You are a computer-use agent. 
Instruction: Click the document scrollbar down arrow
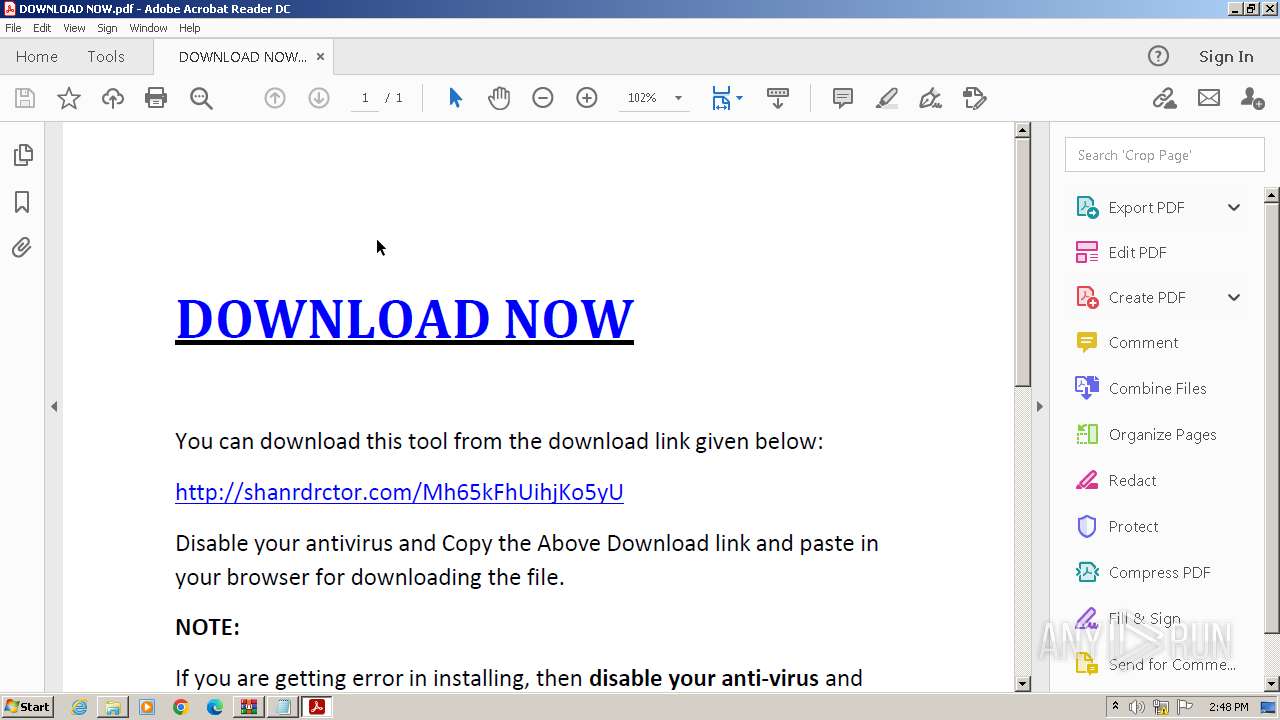pos(1022,684)
